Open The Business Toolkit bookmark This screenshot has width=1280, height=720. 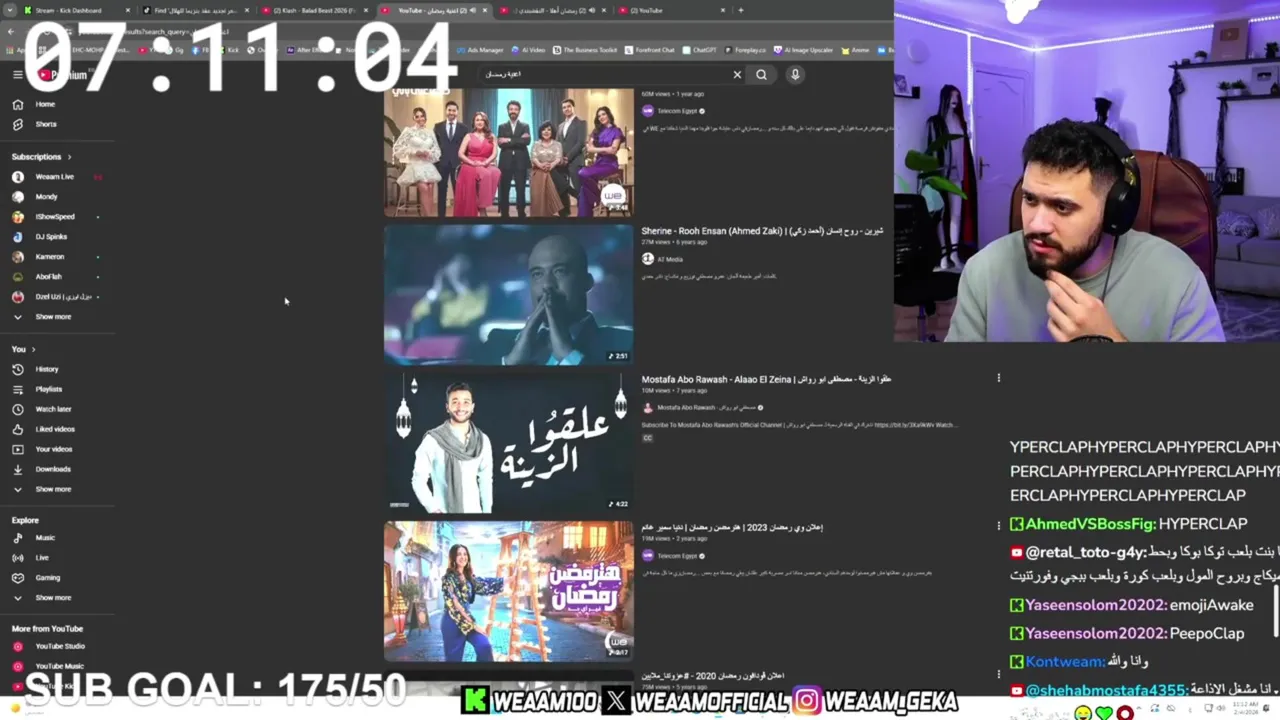click(585, 49)
